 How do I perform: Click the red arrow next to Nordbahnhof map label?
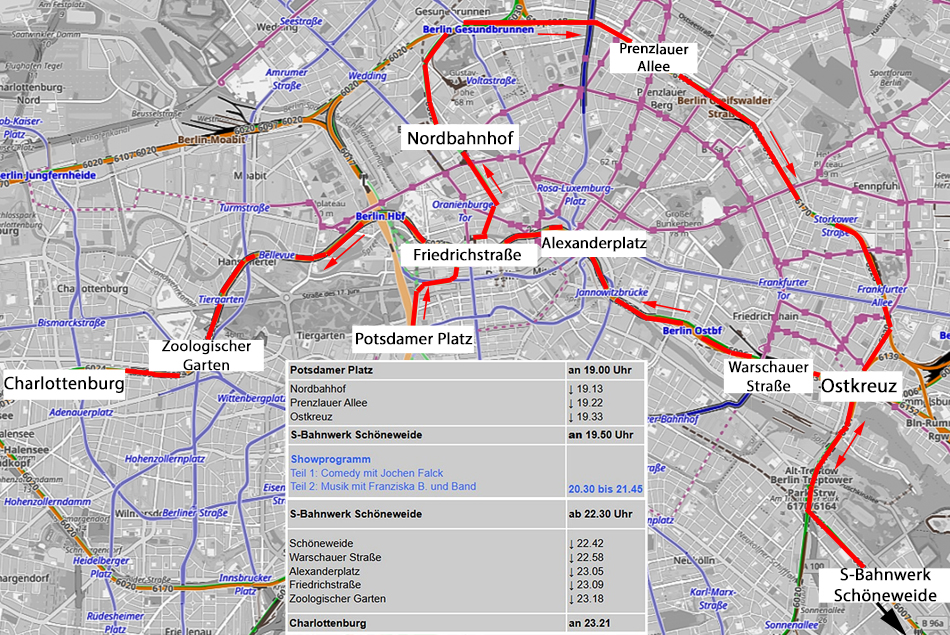tap(493, 181)
